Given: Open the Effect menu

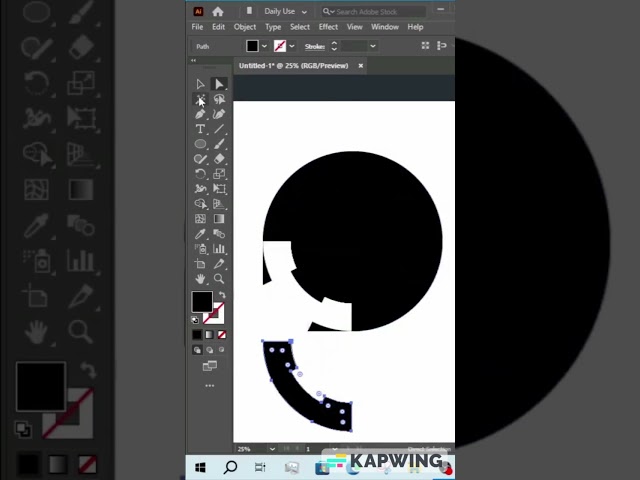Looking at the screenshot, I should coord(328,27).
